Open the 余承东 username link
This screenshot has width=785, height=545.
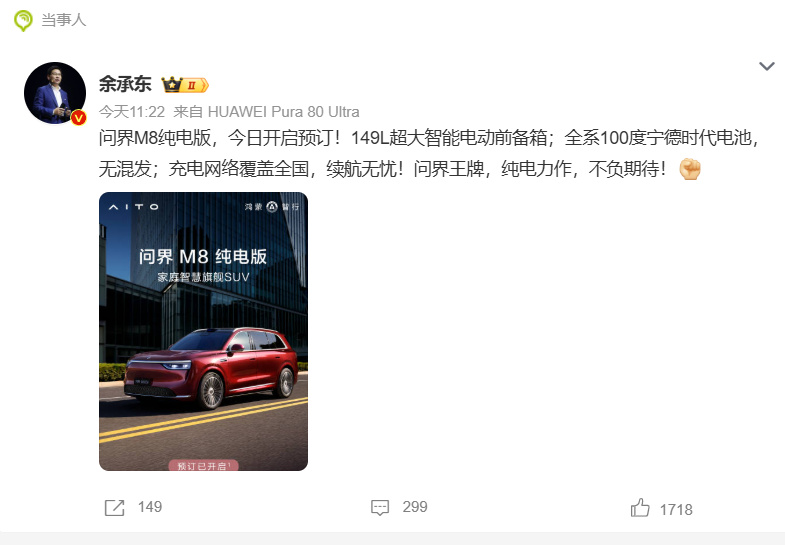125,84
